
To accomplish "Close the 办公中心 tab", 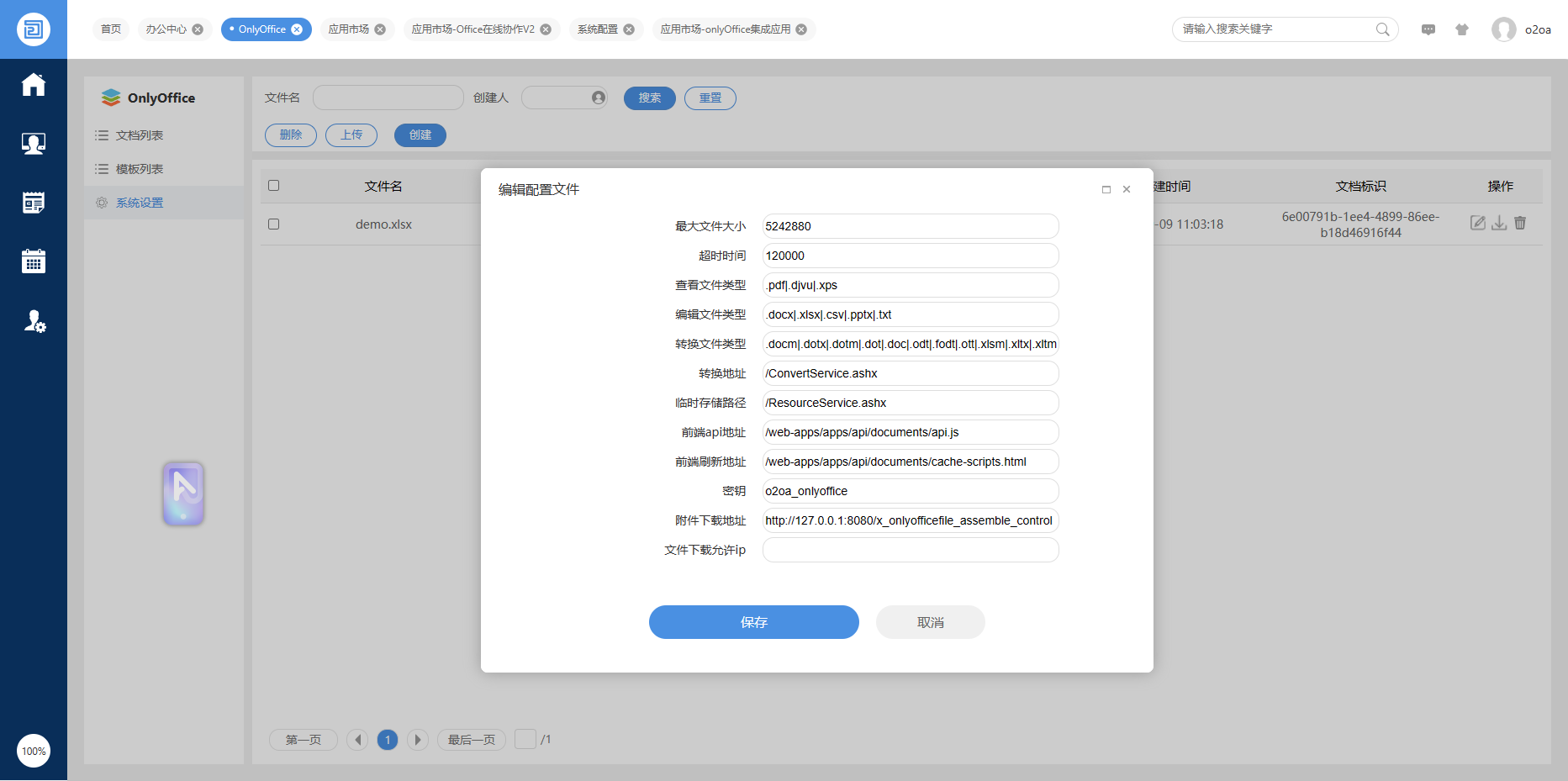I will tap(198, 29).
